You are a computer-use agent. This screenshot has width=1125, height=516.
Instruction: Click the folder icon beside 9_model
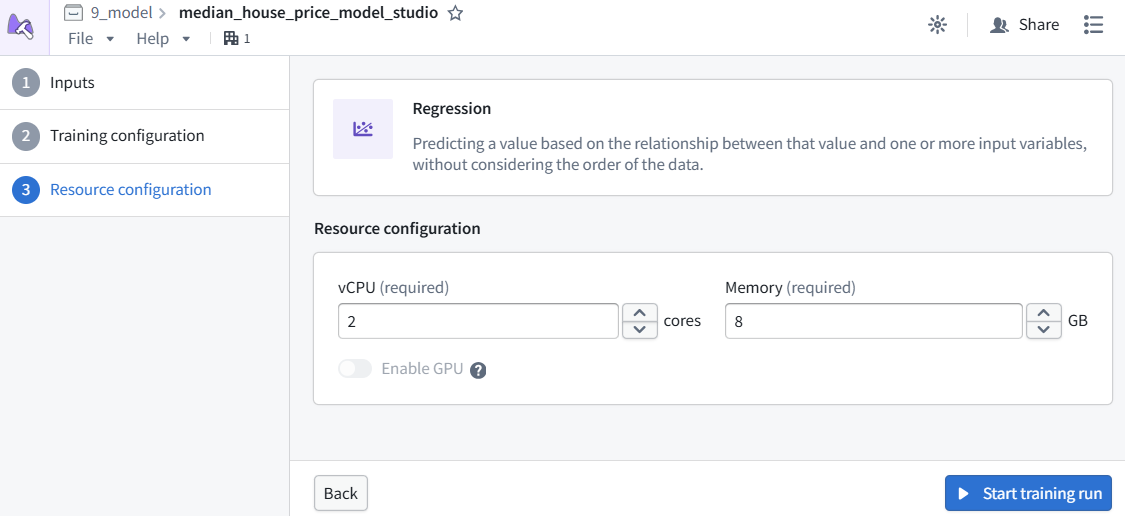pos(73,13)
